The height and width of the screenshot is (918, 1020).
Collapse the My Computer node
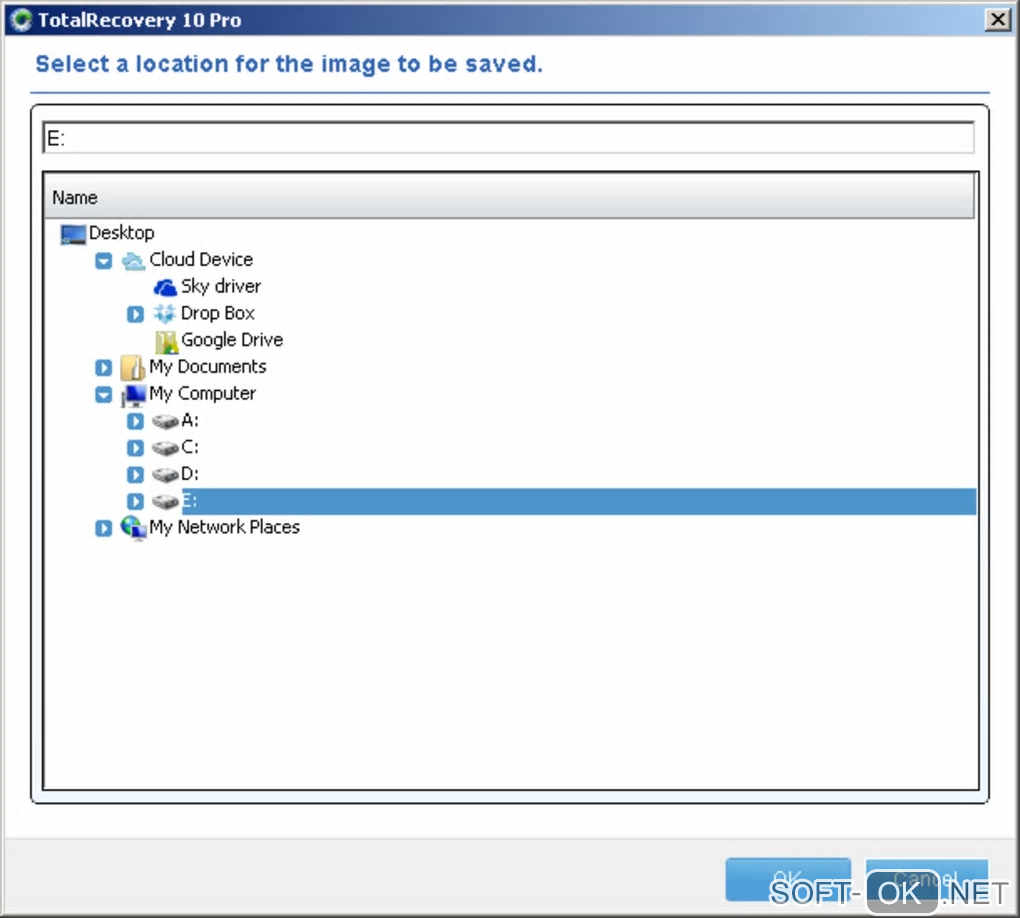[104, 395]
